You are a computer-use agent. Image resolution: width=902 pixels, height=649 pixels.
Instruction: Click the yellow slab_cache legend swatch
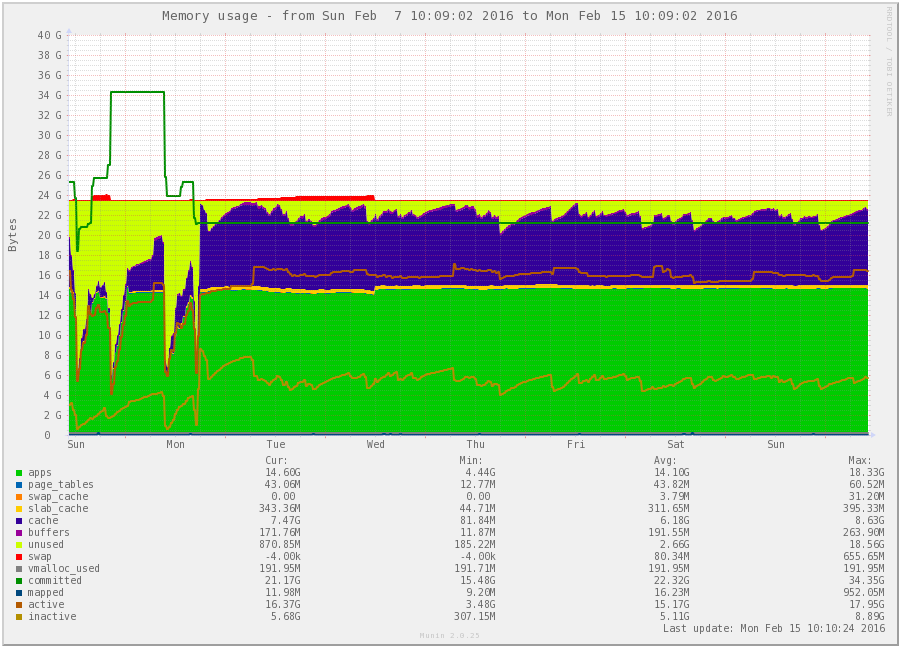(19, 509)
